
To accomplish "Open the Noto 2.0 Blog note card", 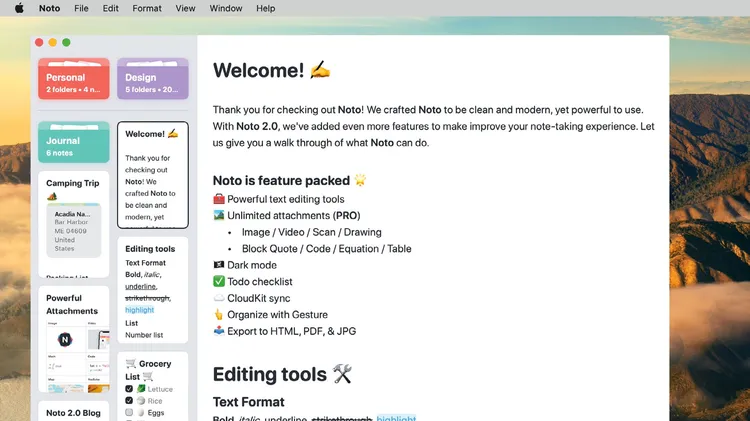I will (x=74, y=411).
